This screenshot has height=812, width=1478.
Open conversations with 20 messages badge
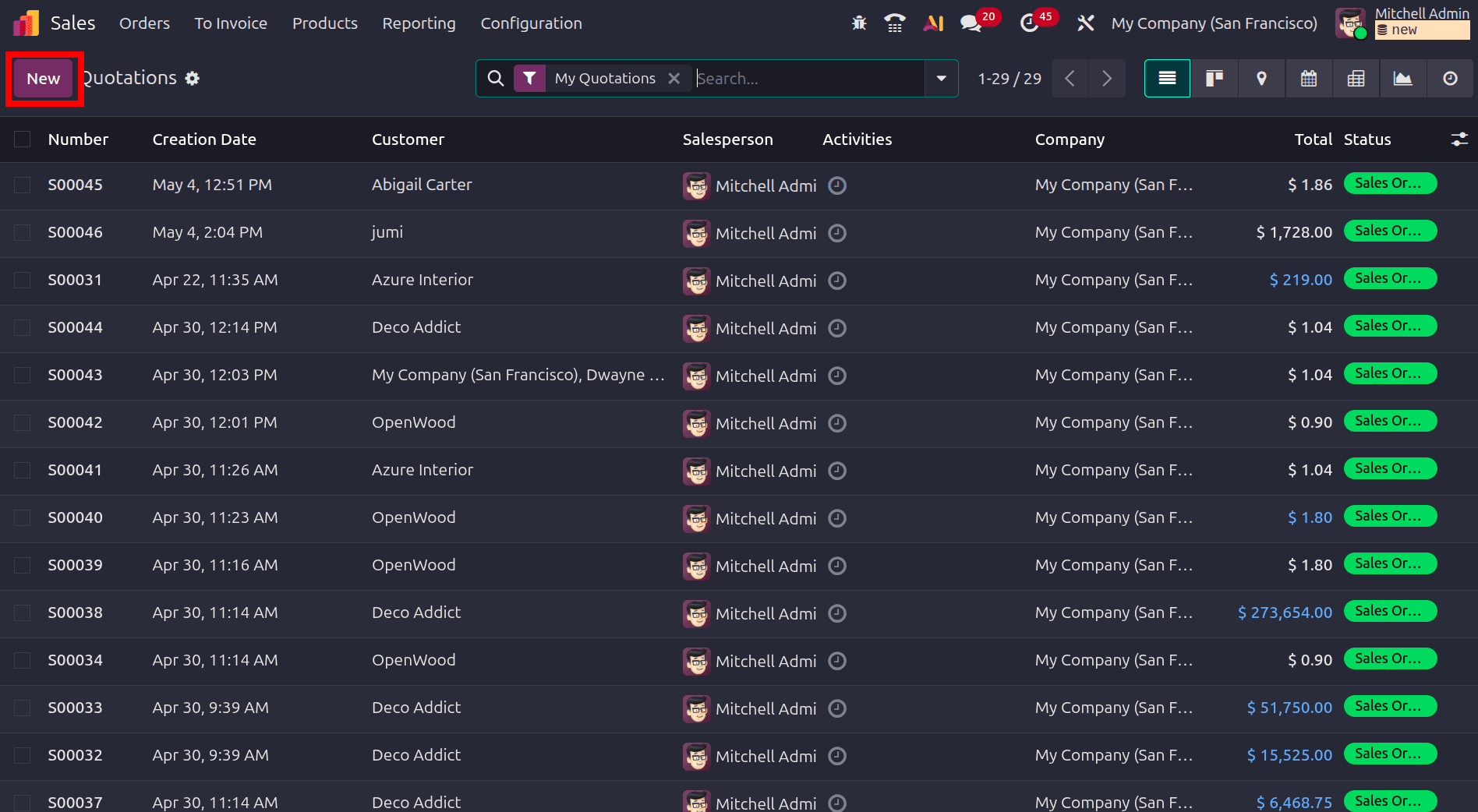click(971, 23)
